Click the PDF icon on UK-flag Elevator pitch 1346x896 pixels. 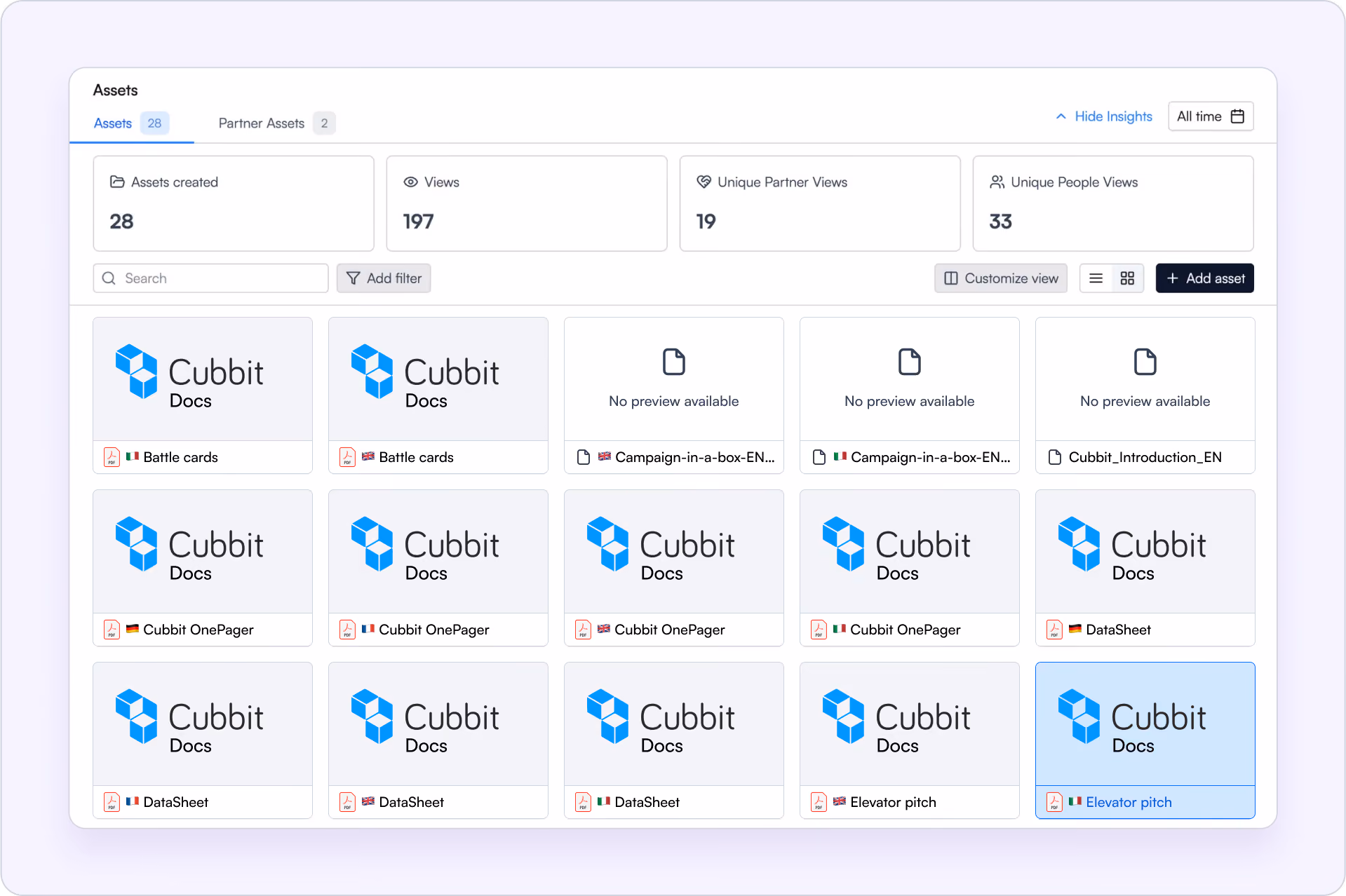(x=819, y=802)
